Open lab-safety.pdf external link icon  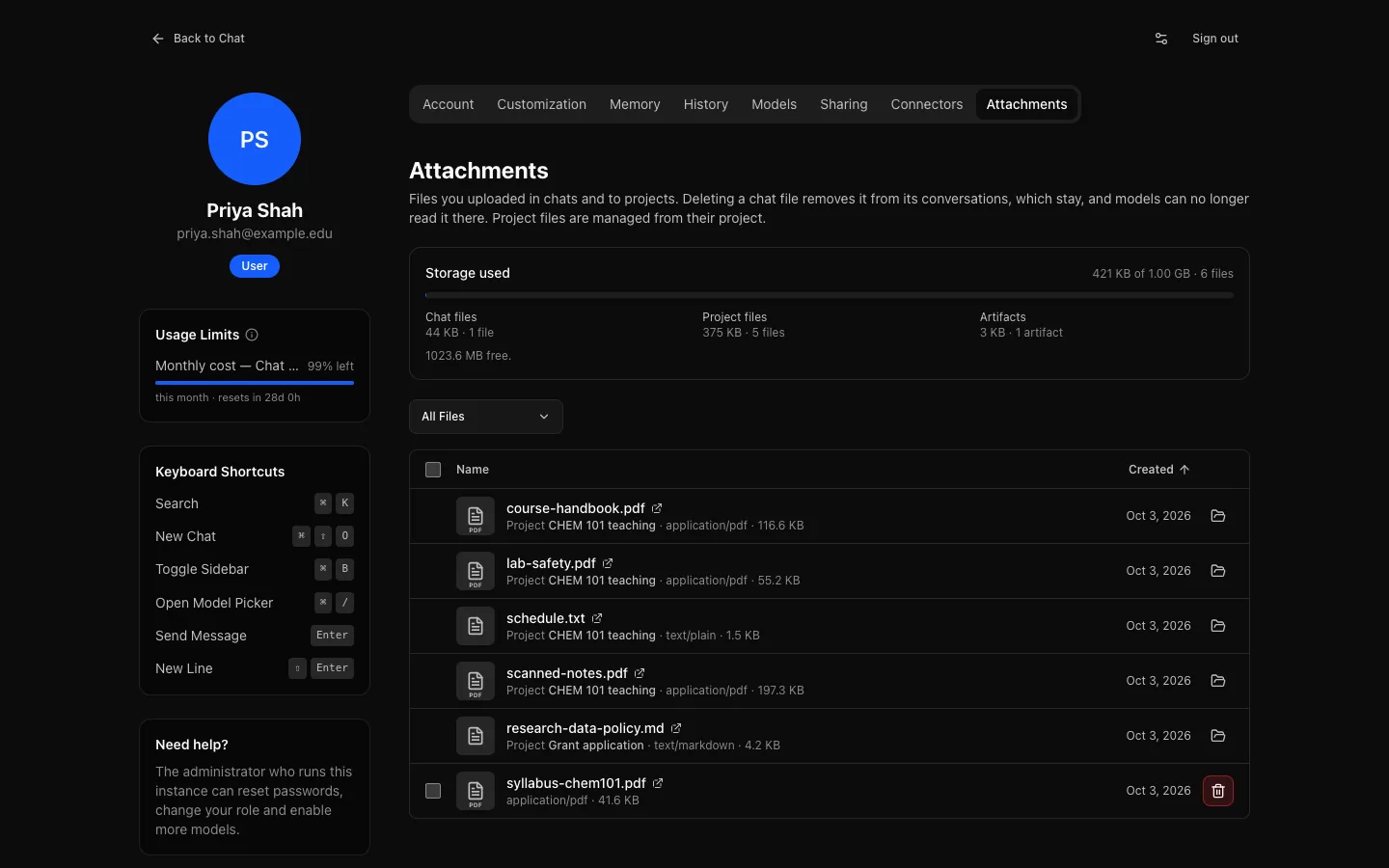coord(608,563)
